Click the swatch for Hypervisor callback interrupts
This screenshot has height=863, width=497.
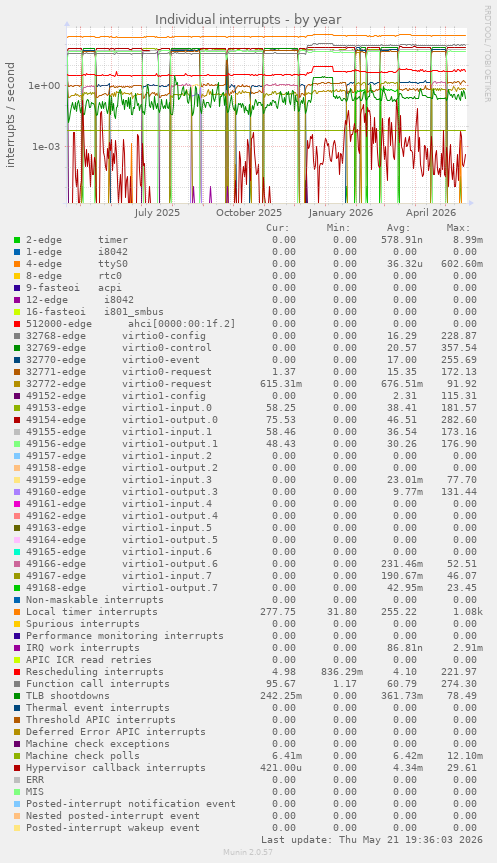click(x=17, y=768)
